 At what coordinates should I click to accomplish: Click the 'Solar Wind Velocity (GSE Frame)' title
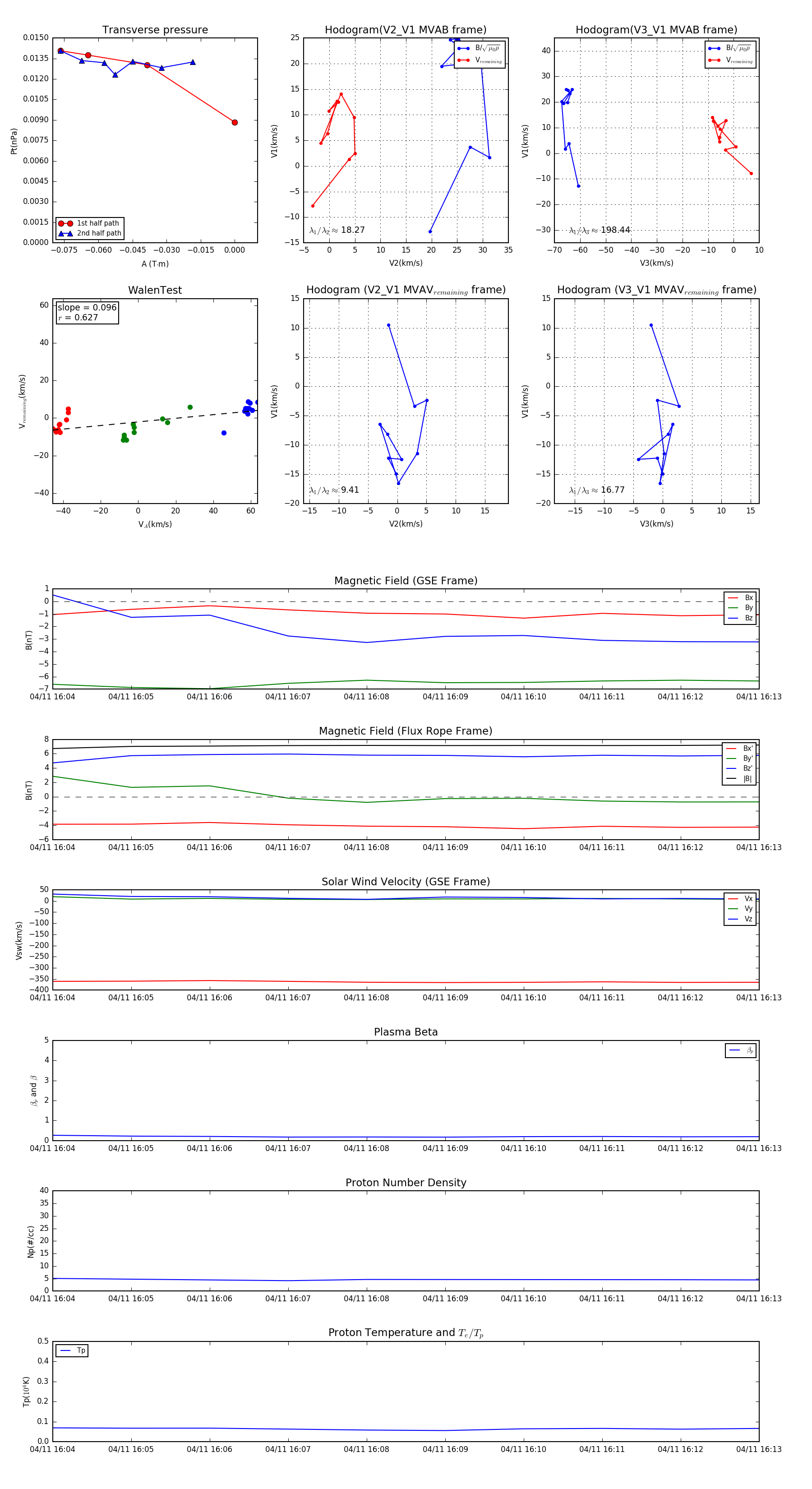(406, 882)
